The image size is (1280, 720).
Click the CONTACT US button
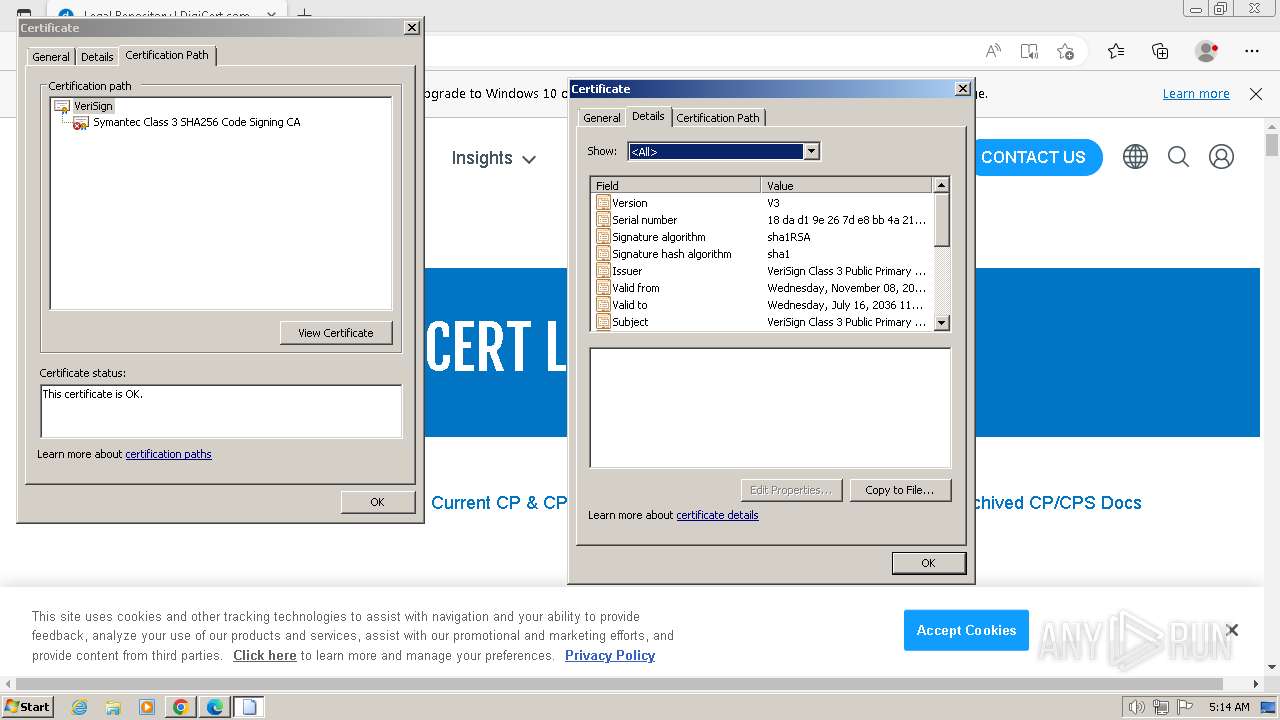pos(1033,157)
